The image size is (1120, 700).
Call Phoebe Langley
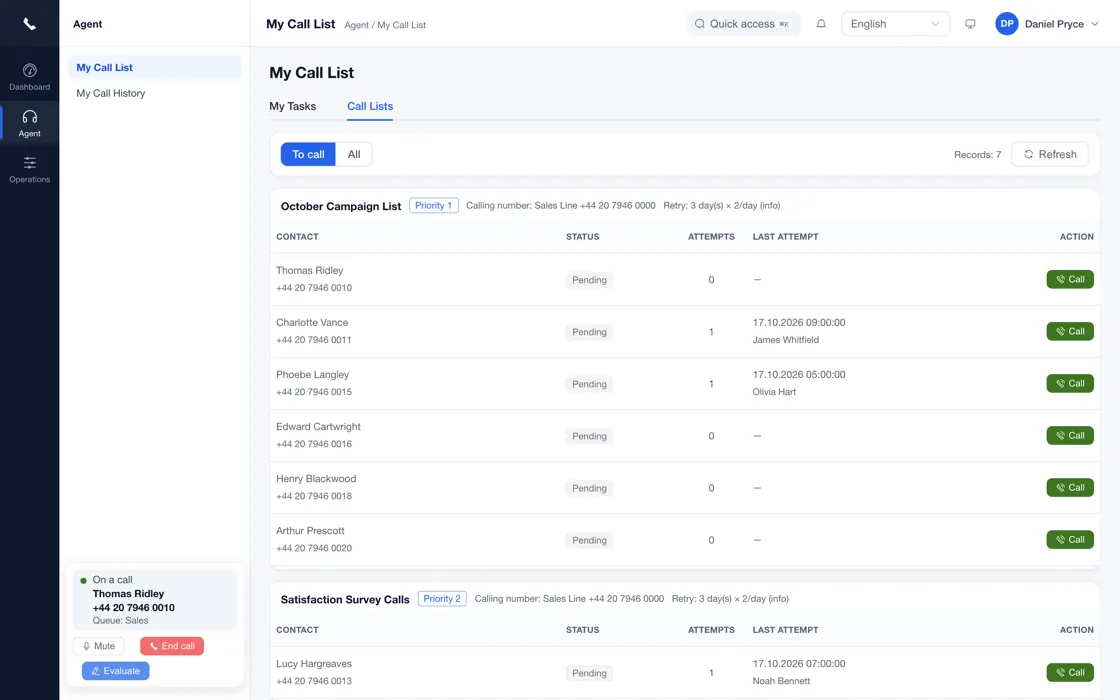[1069, 384]
